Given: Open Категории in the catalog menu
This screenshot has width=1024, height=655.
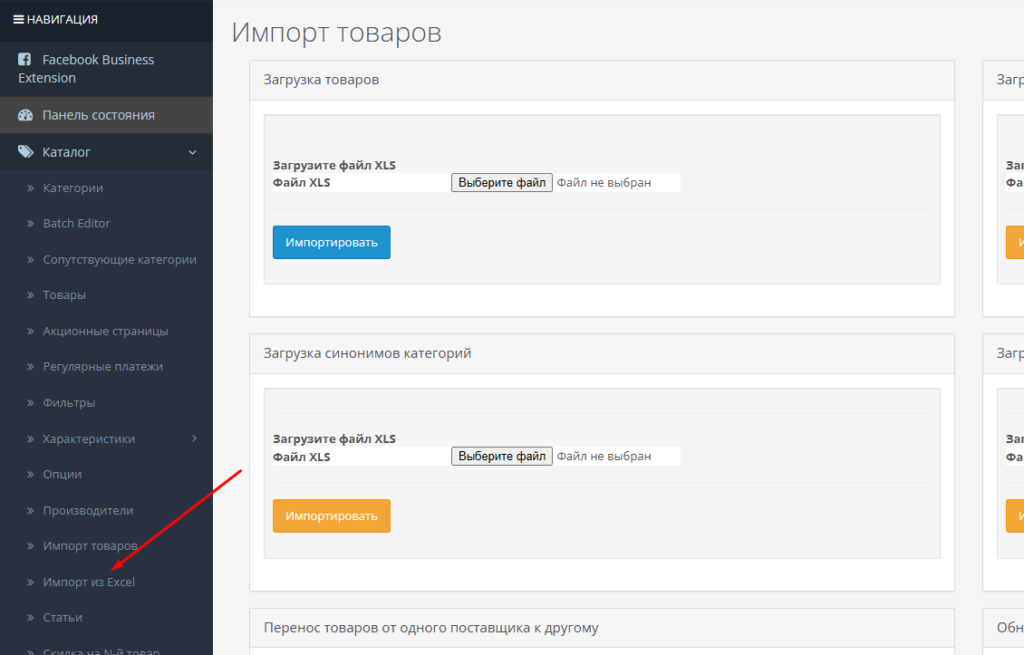Looking at the screenshot, I should 73,188.
